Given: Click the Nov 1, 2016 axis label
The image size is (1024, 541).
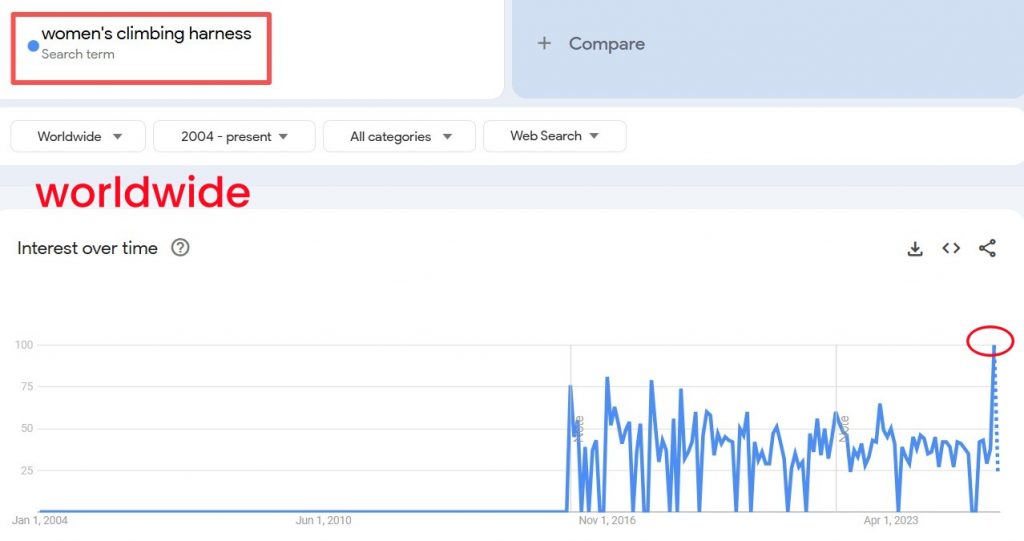Looking at the screenshot, I should (606, 520).
